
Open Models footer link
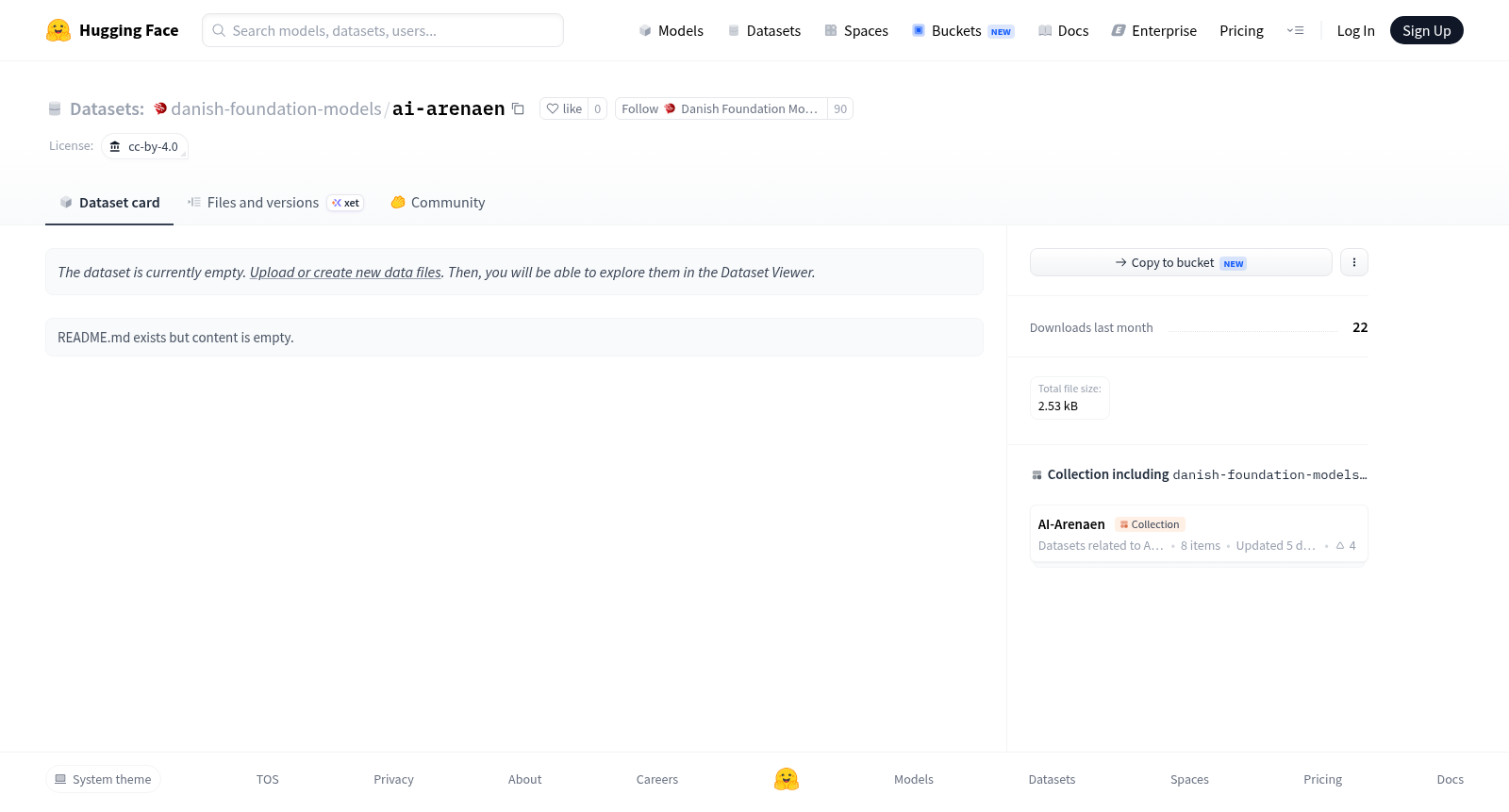click(x=914, y=779)
